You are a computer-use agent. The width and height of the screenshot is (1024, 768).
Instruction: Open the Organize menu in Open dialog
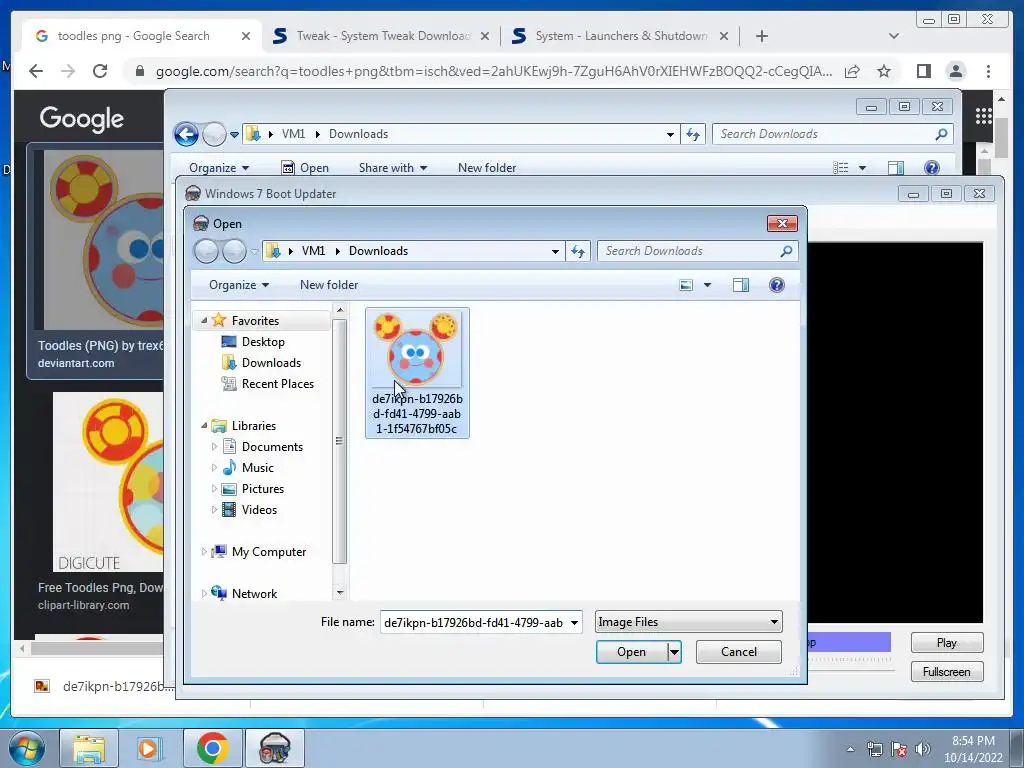(238, 285)
